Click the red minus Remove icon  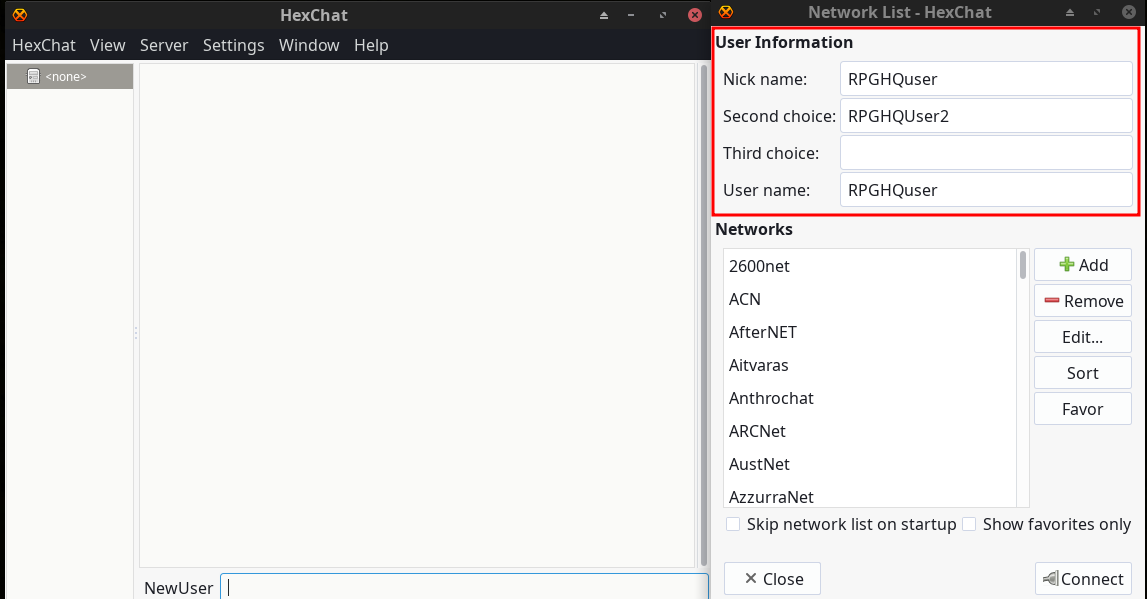[1052, 301]
